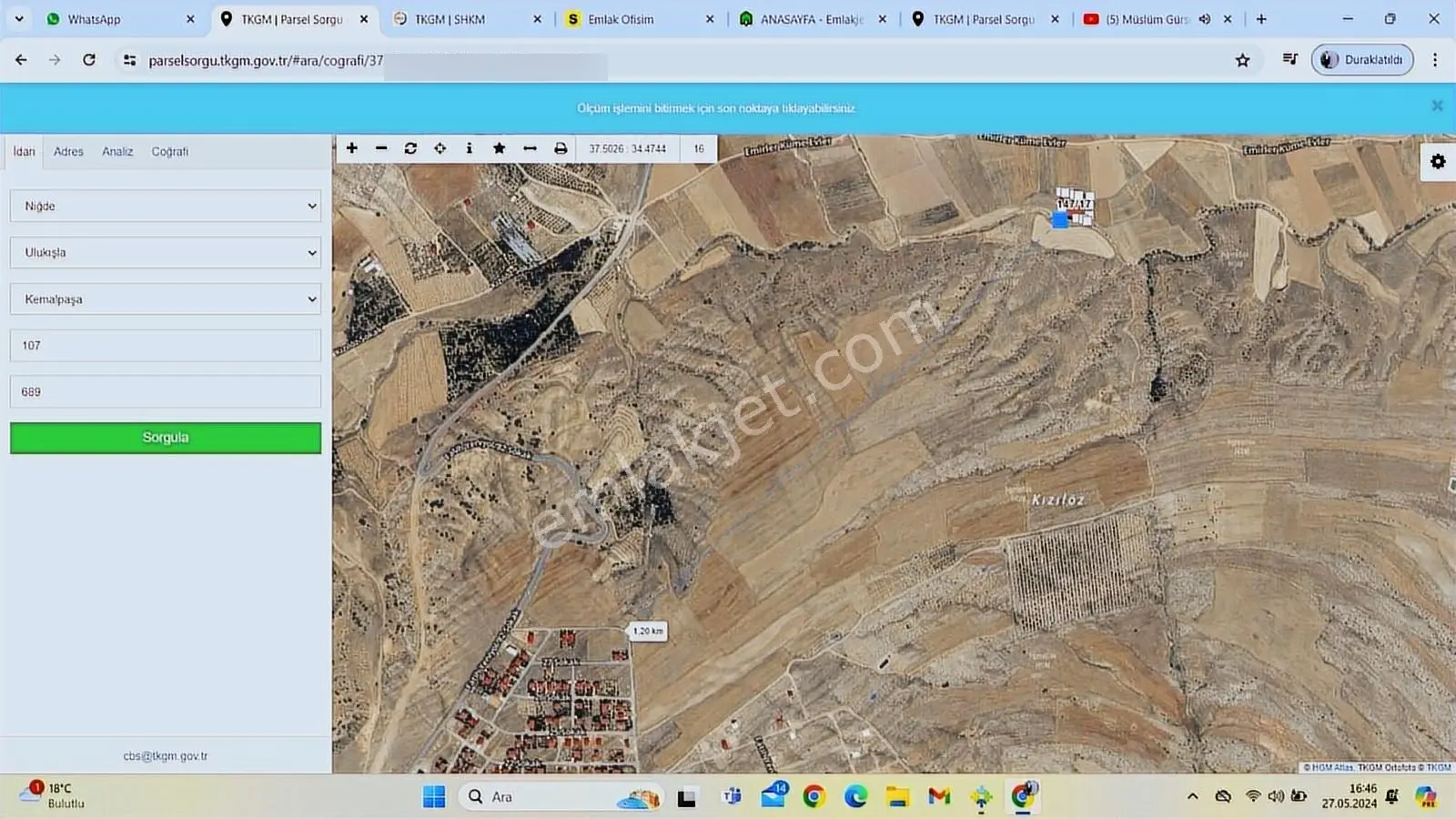Click the browser address bar URL
This screenshot has height=819, width=1456.
coord(266,60)
